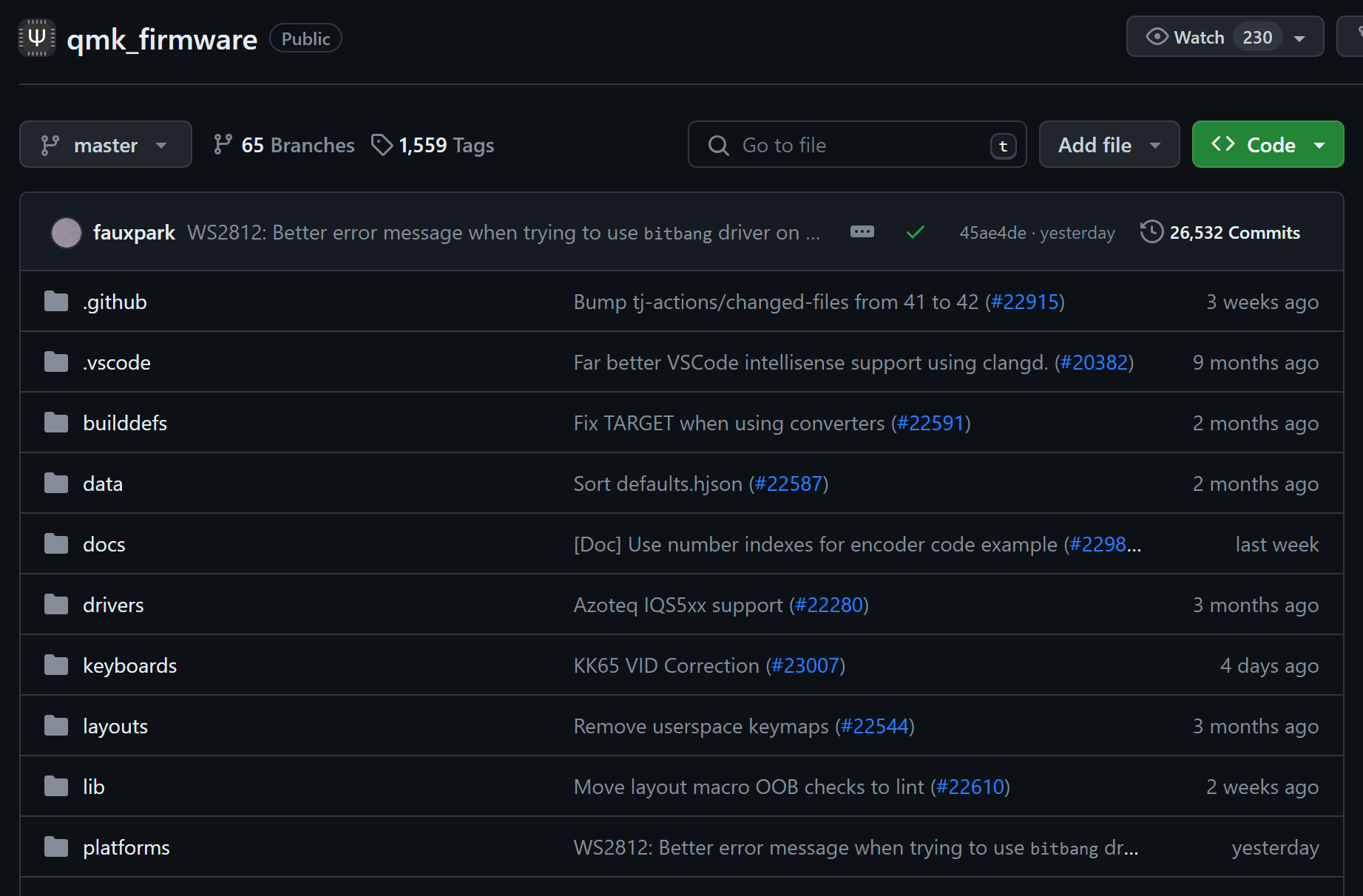
Task: Open the keyboards folder
Action: (x=130, y=665)
